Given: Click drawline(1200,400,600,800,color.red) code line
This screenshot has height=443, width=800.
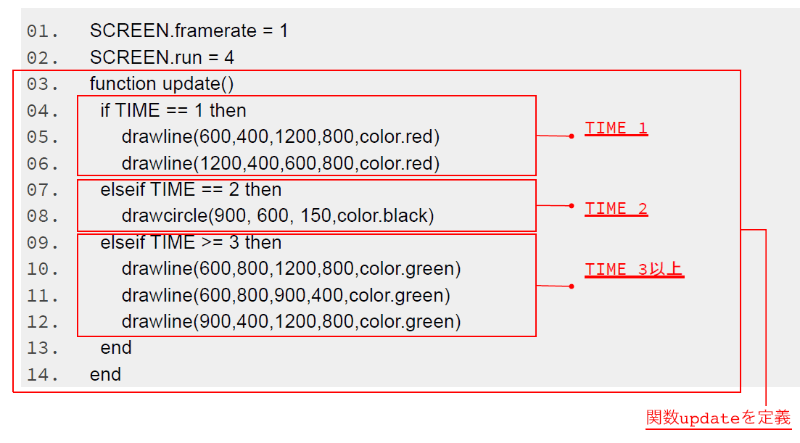Looking at the screenshot, I should [x=280, y=162].
